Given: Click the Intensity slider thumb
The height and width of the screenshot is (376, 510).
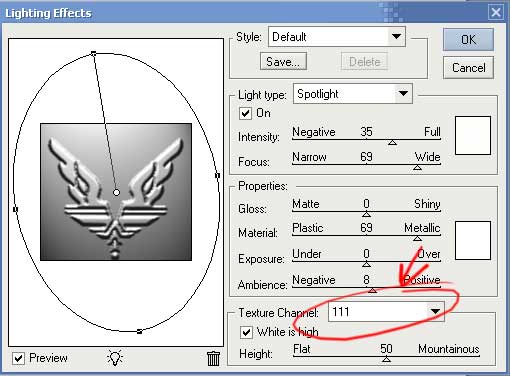Looking at the screenshot, I should coord(392,142).
